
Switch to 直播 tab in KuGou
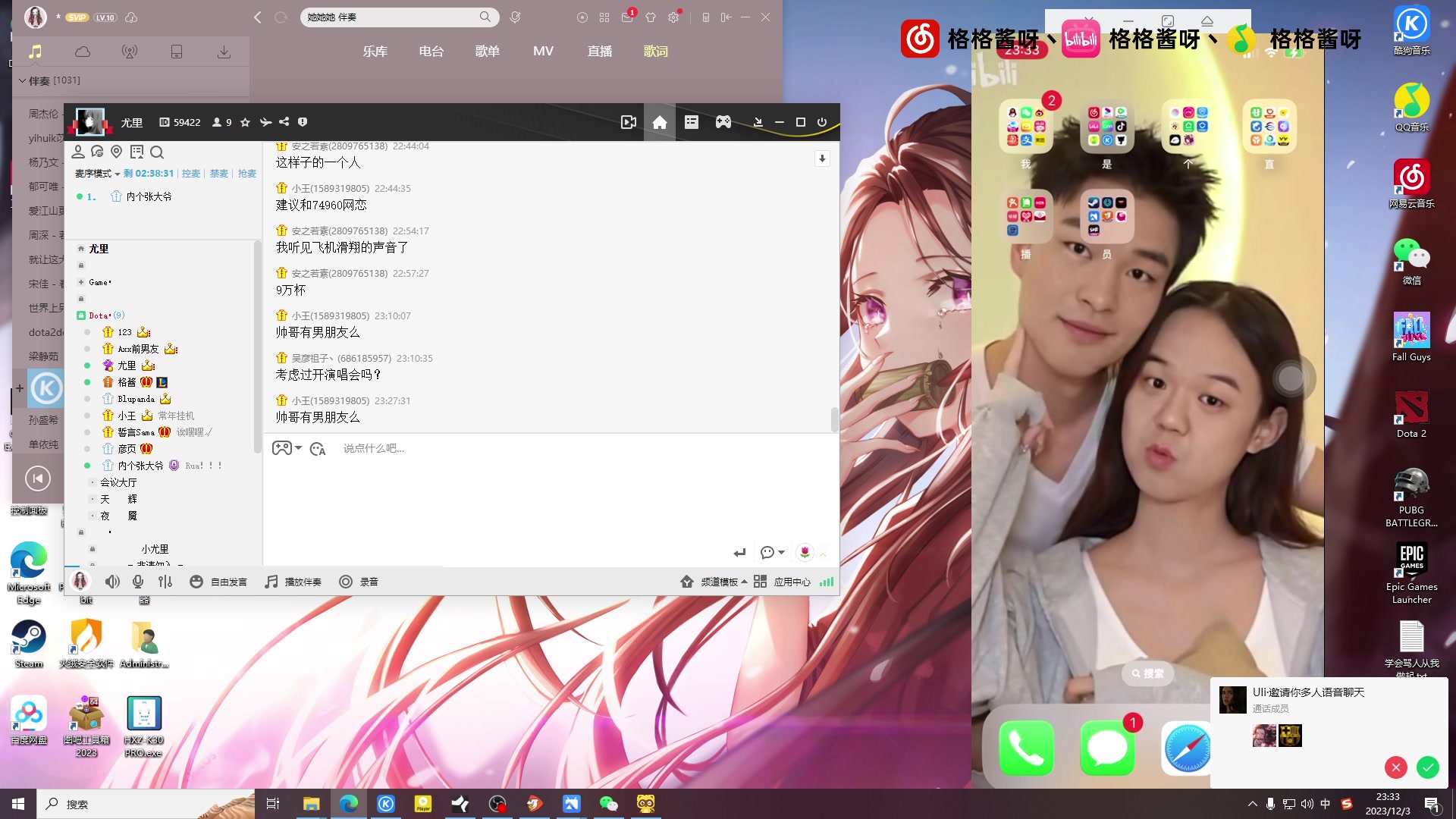(x=599, y=51)
